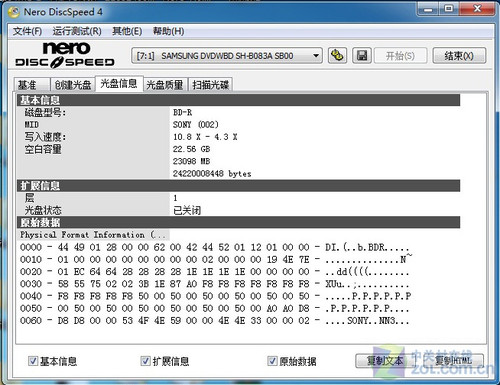Open the 文件(F) menu

click(x=27, y=31)
